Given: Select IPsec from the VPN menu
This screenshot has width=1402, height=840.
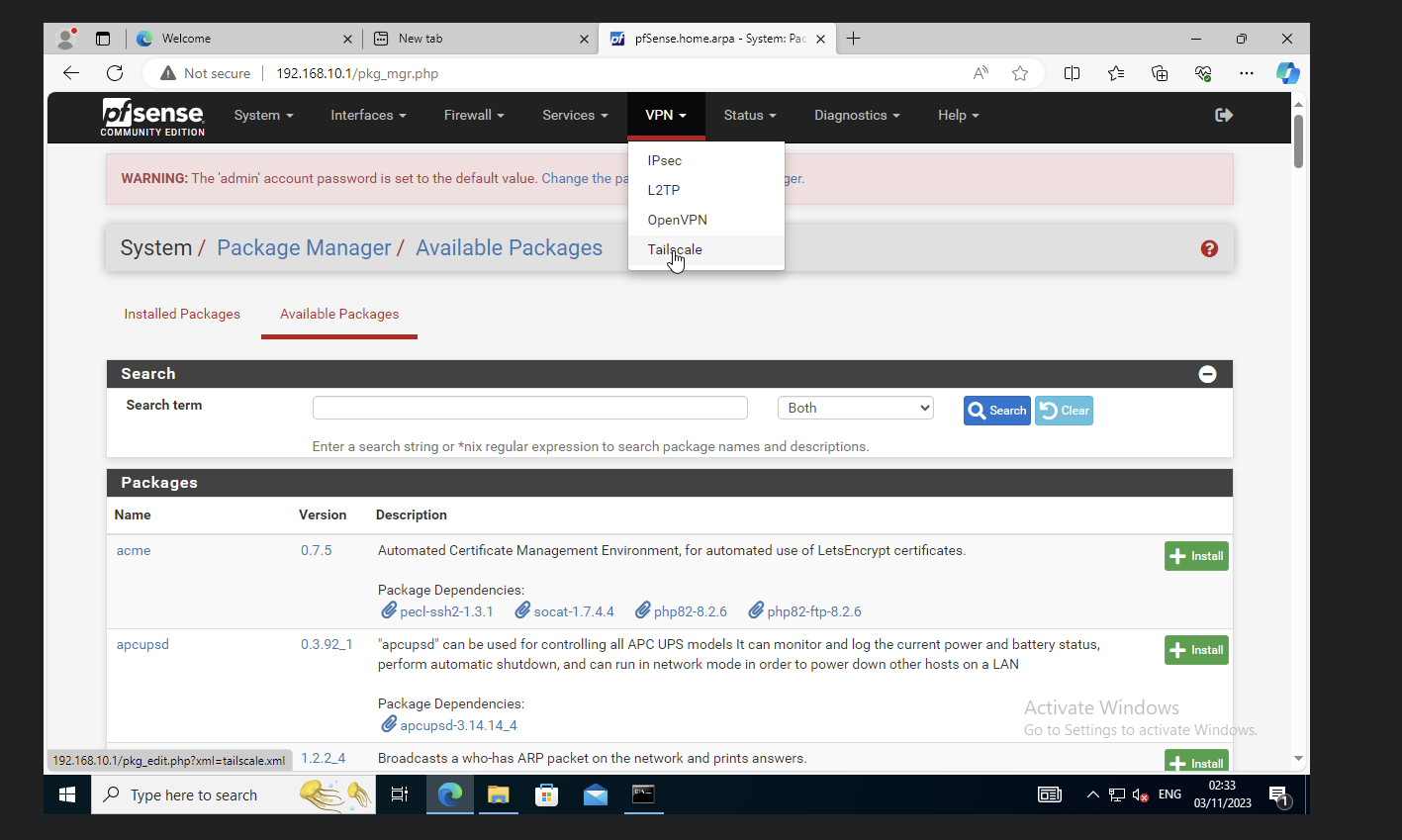Looking at the screenshot, I should click(x=706, y=160).
